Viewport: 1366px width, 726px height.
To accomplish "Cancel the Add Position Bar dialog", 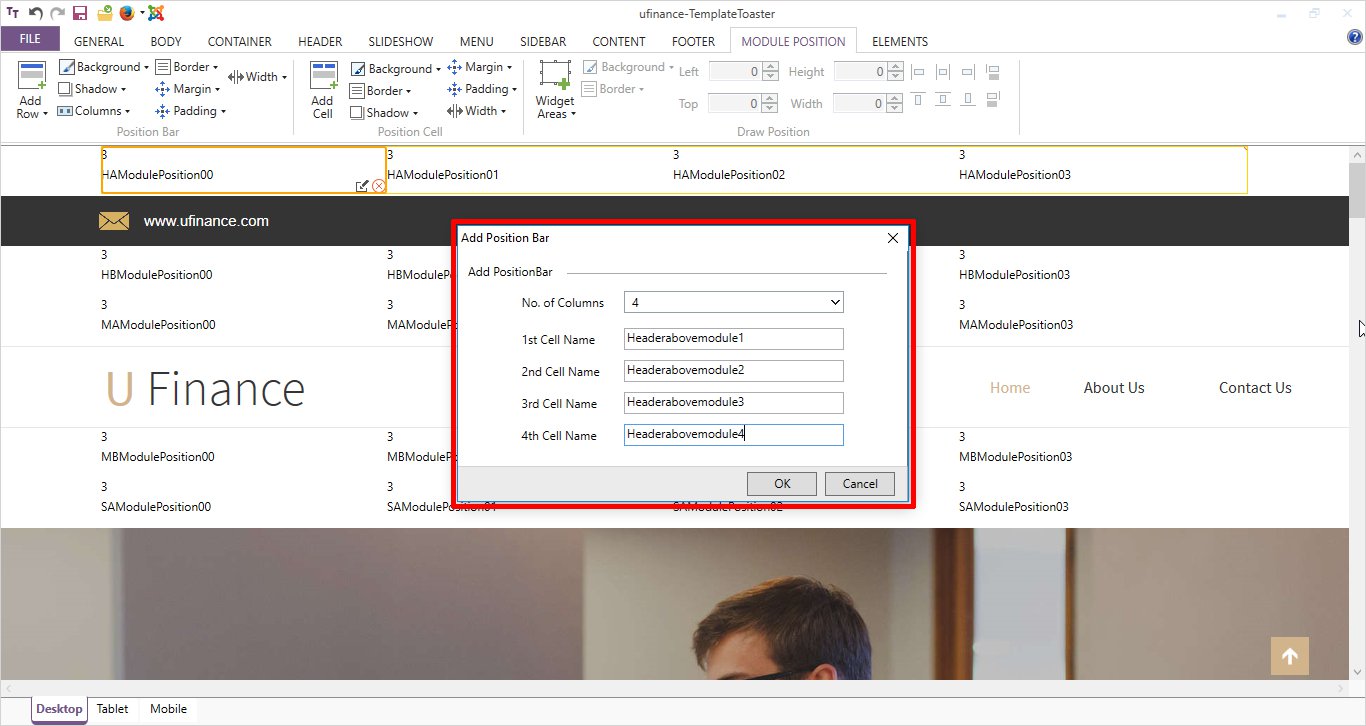I will coord(859,484).
